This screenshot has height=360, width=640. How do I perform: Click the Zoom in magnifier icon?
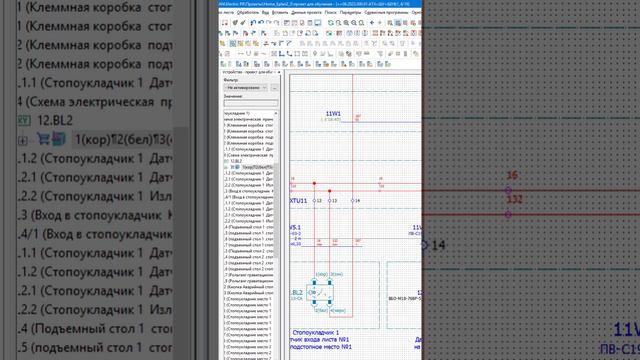(346, 22)
